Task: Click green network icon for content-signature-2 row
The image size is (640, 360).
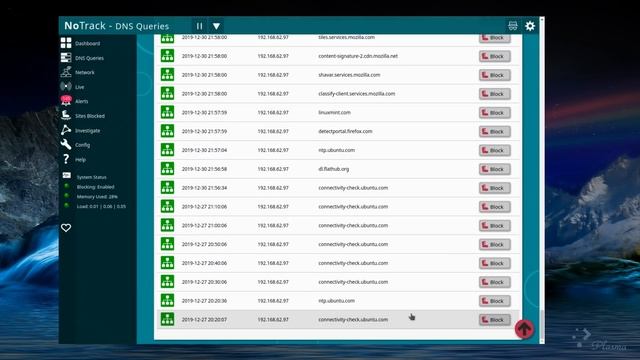Action: point(167,56)
